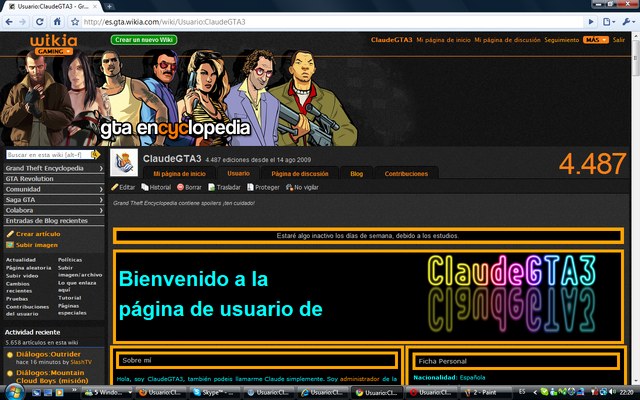Expand Grand Theft Encyclopedia sidebar menu
The width and height of the screenshot is (640, 400).
coord(54,168)
